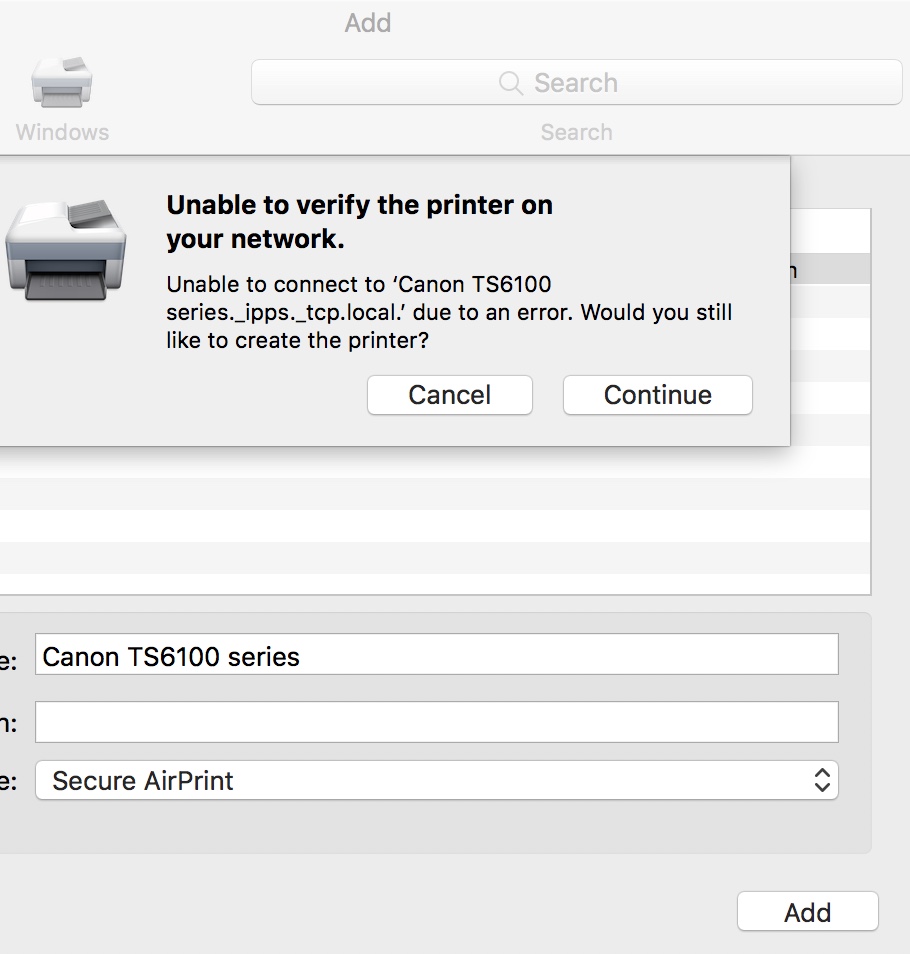Click the 'Unable to verify the printer' heading
Screen dimensions: 910x954
point(359,221)
